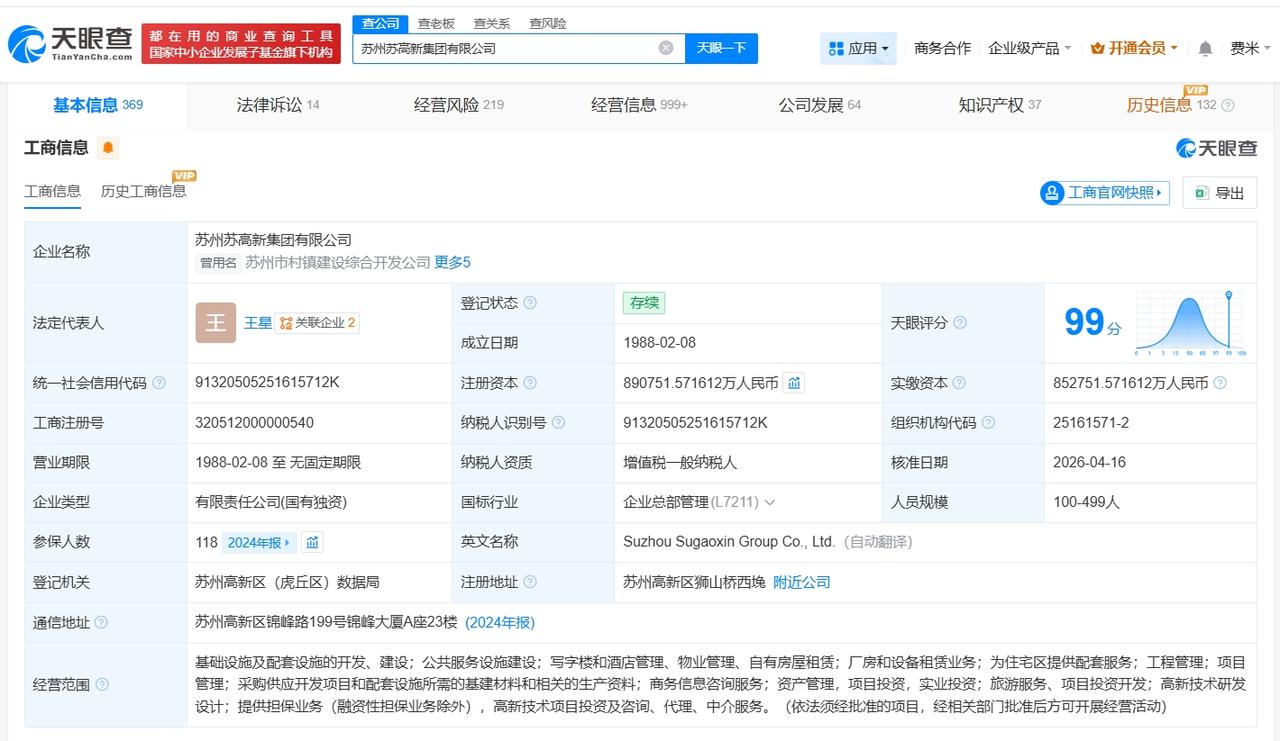Select the 查老板 search tab

[x=436, y=23]
